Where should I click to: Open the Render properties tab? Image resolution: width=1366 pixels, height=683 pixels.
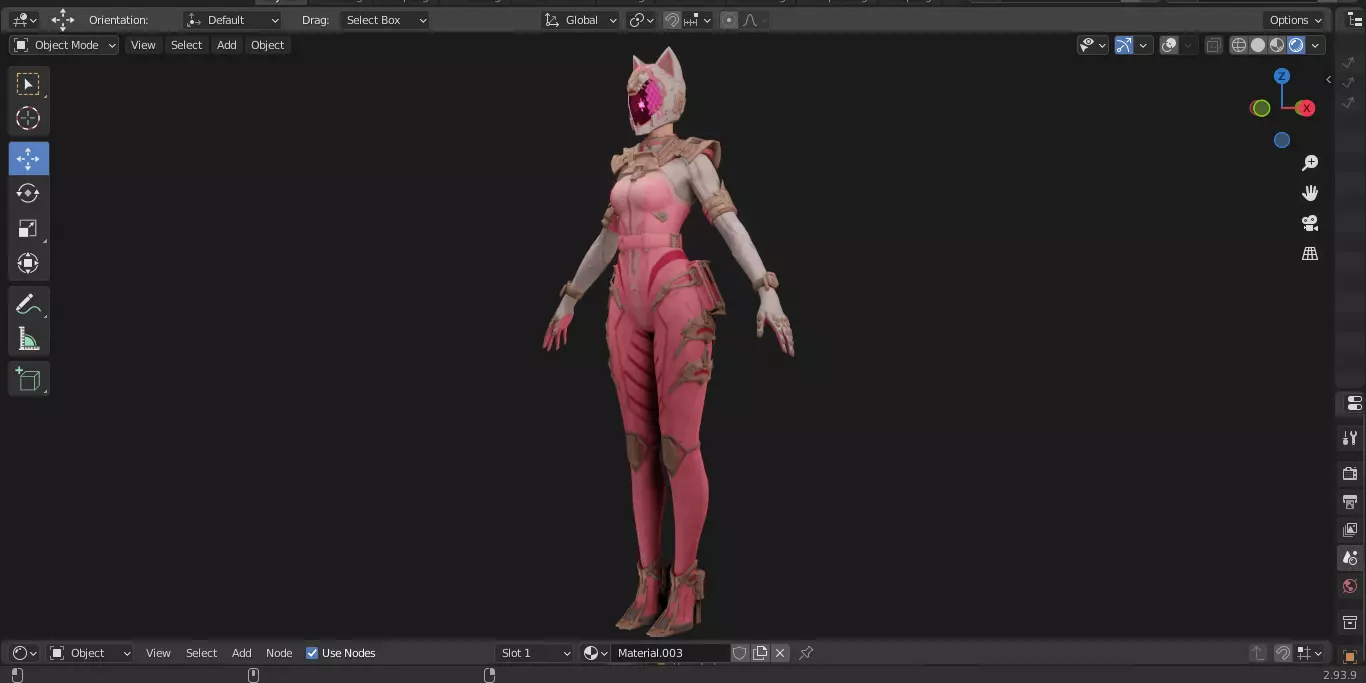tap(1350, 473)
